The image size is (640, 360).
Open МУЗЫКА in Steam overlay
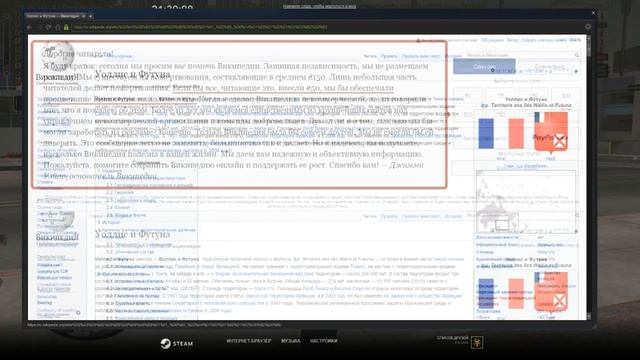pos(291,341)
